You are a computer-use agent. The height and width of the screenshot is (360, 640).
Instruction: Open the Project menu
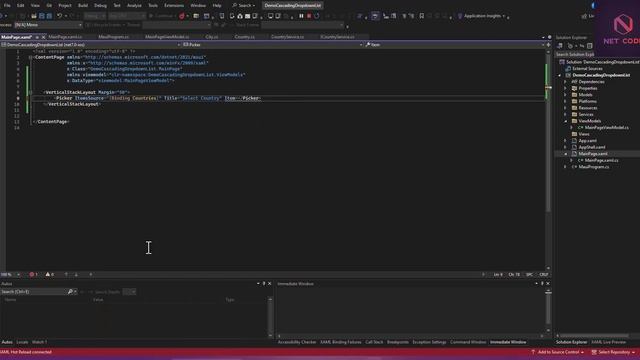coord(64,5)
